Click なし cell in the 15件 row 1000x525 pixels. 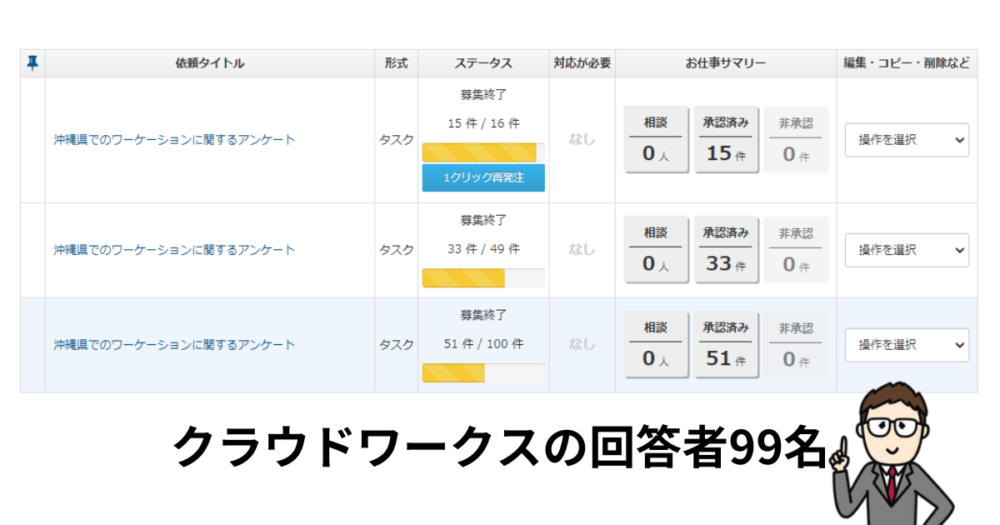pos(582,139)
